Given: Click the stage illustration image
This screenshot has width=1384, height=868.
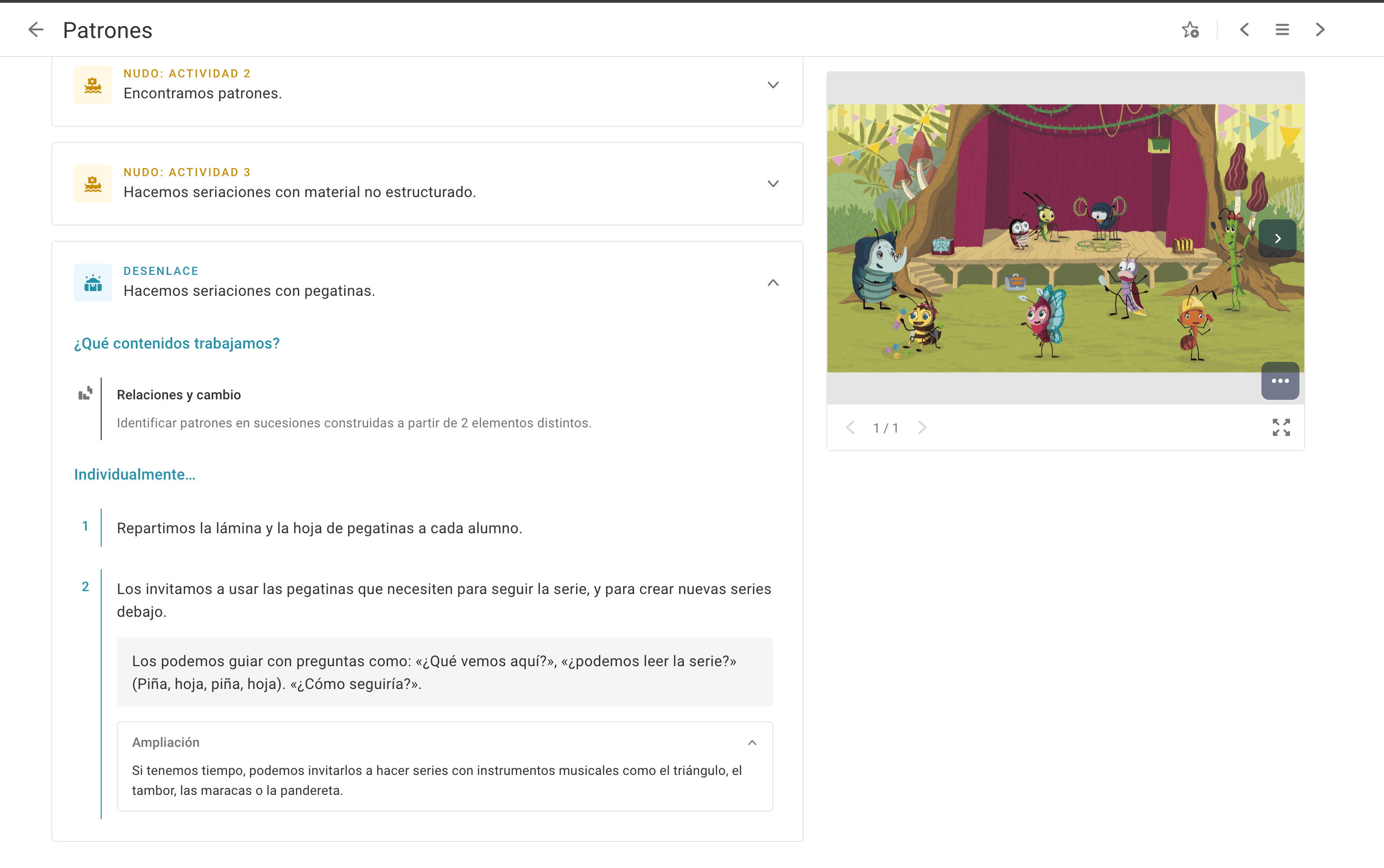Looking at the screenshot, I should [1065, 238].
